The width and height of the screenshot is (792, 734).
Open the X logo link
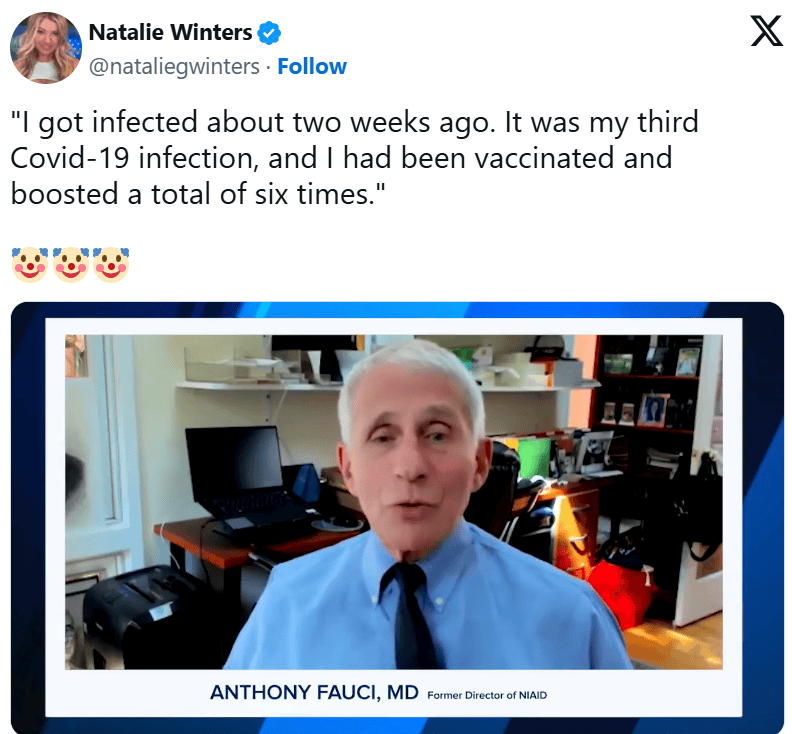766,31
